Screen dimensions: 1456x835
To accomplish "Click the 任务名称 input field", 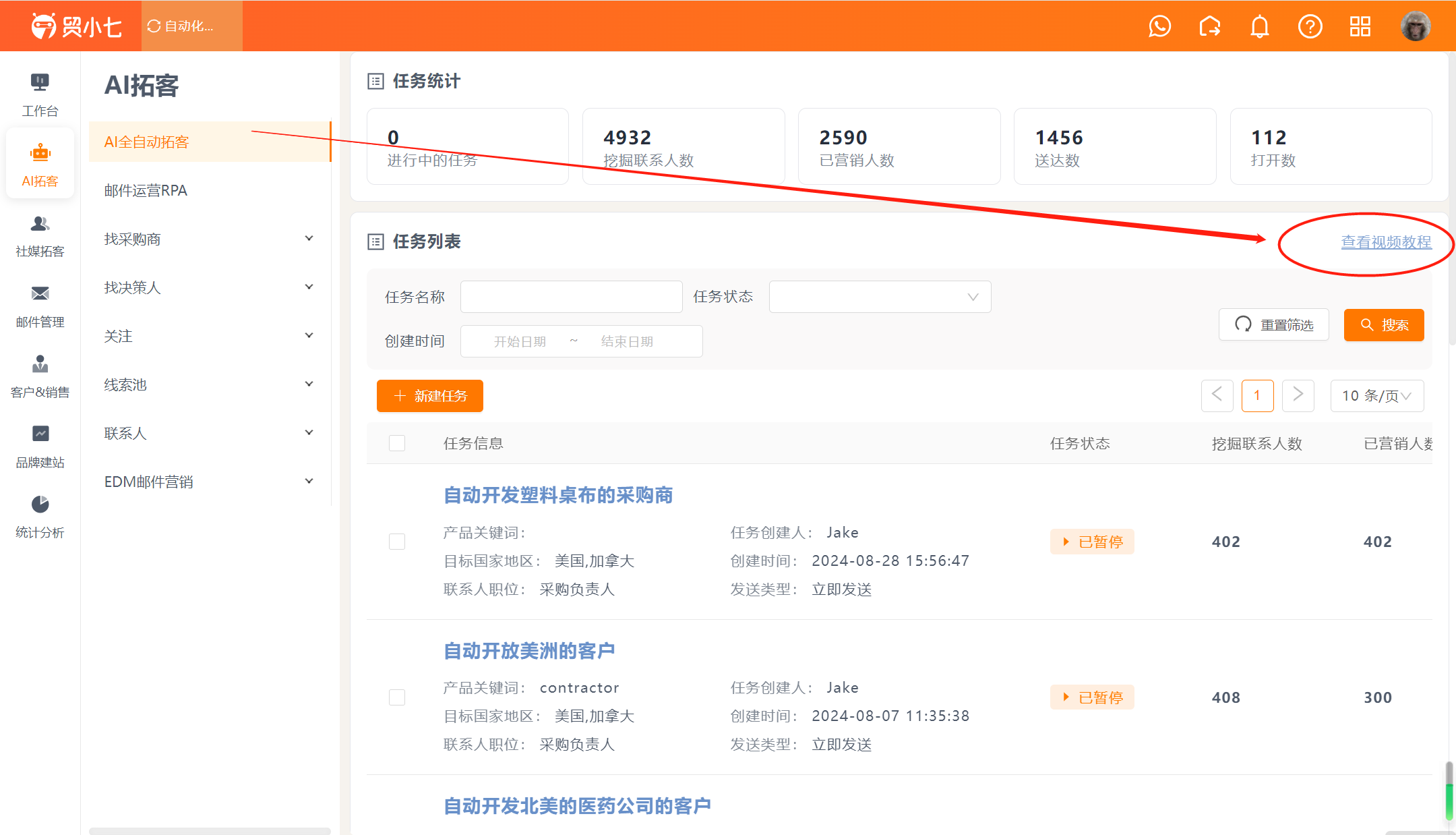I will click(x=571, y=297).
